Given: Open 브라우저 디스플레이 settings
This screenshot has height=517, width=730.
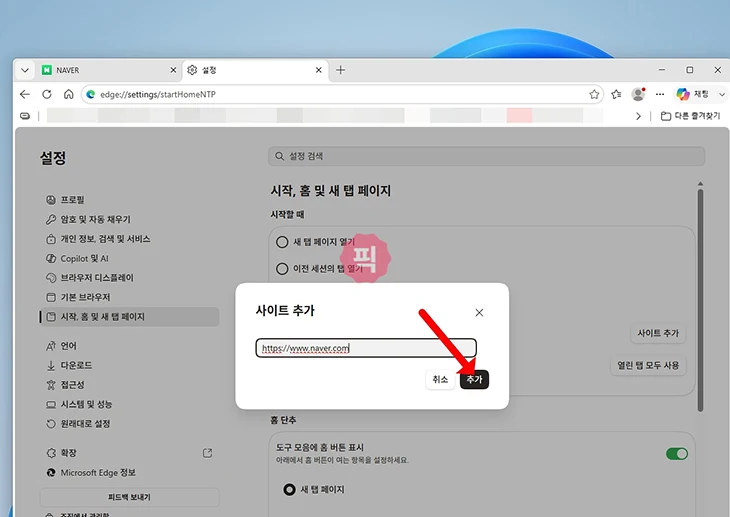Looking at the screenshot, I should (129, 278).
